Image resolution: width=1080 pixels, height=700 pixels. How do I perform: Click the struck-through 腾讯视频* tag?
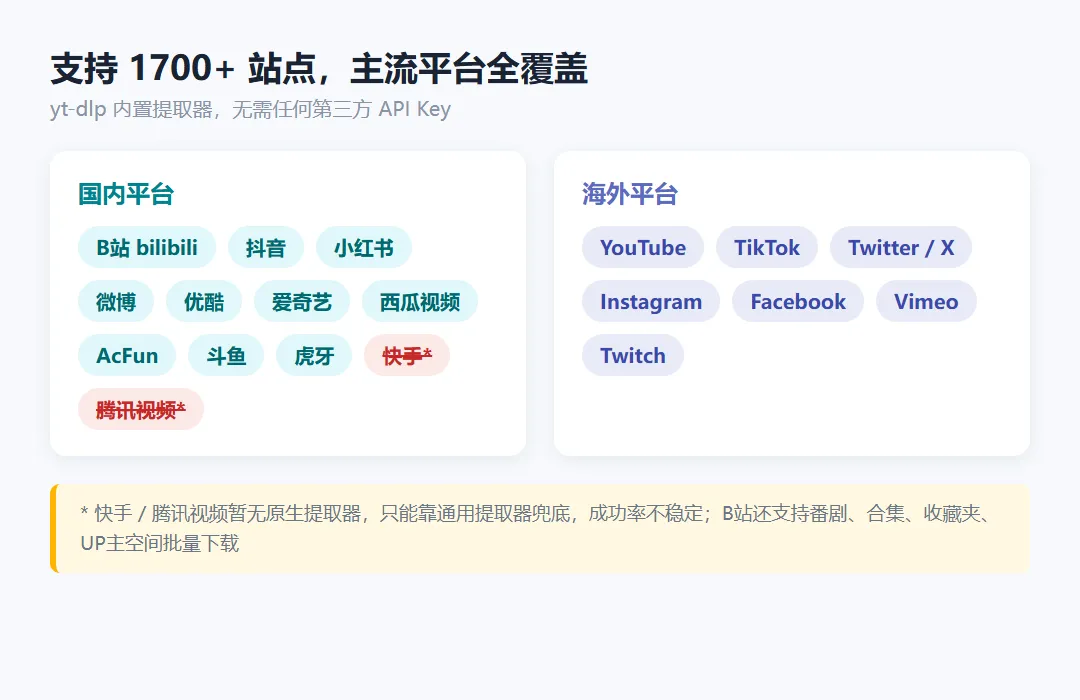(x=141, y=409)
